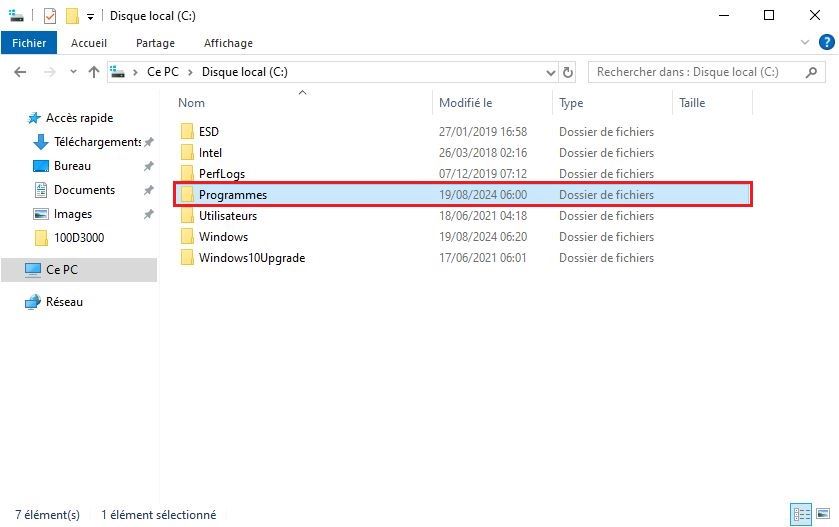Open Accès rapide in navigation pane

pos(79,118)
